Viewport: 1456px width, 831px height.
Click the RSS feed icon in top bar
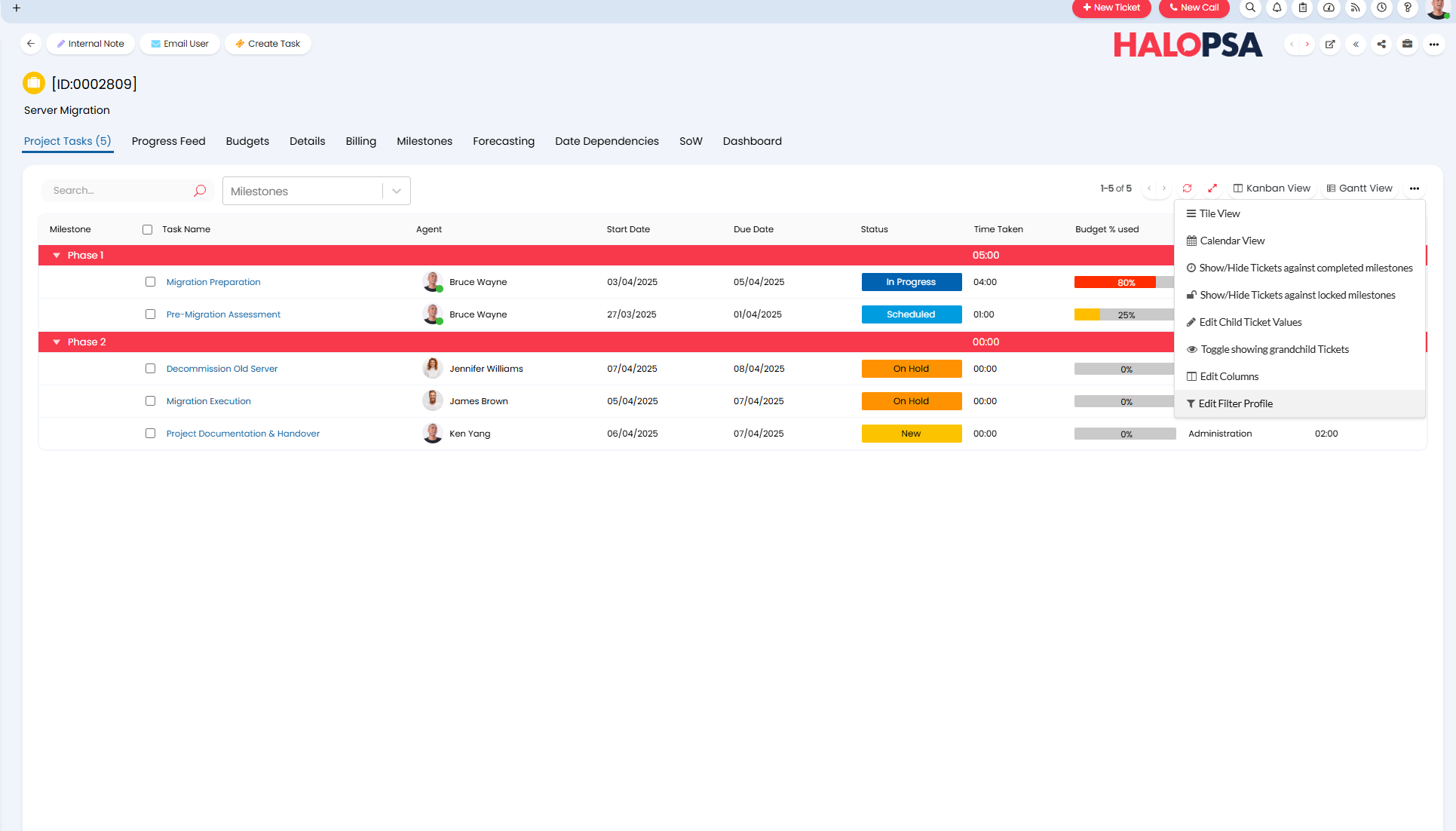tap(1355, 8)
